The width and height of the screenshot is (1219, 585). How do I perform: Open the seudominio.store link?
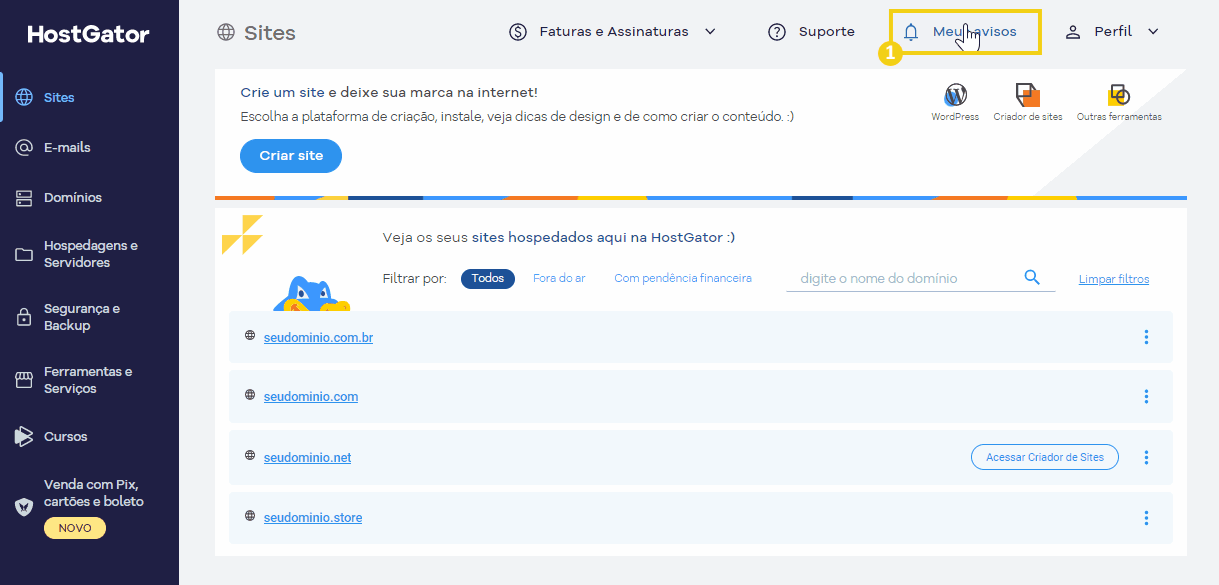point(313,517)
